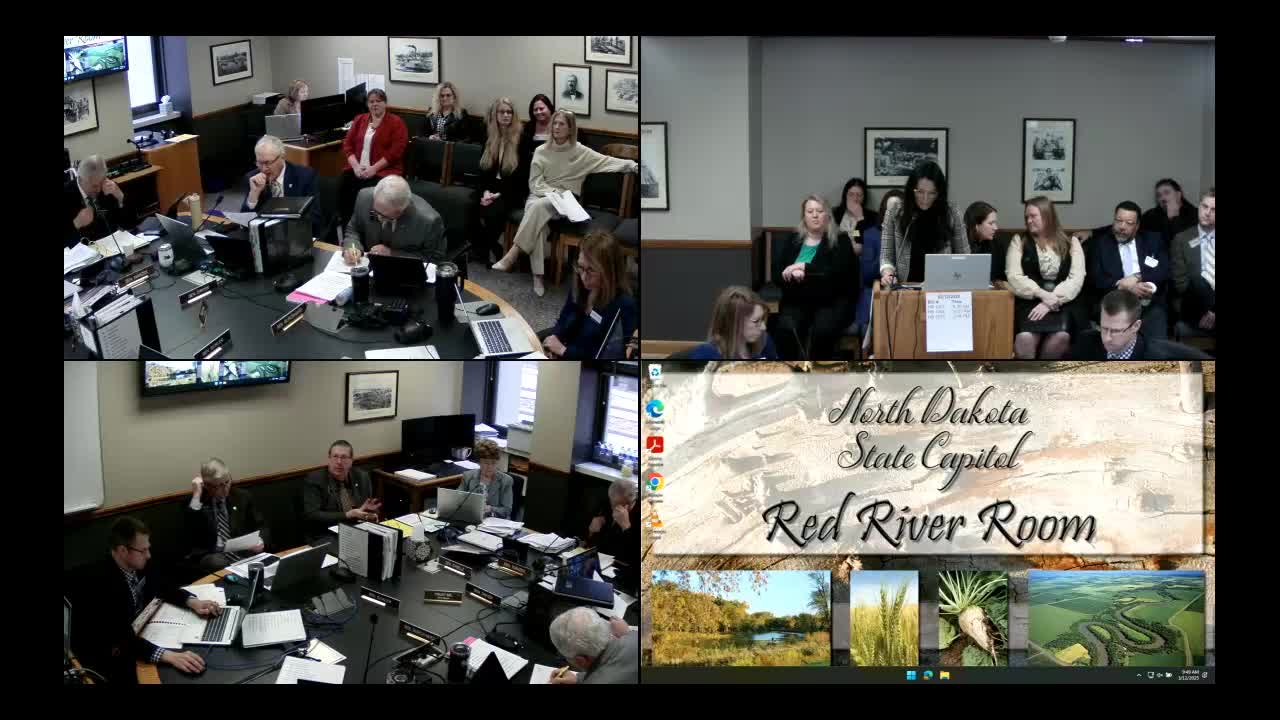Click the Edge icon on the taskbar
This screenshot has width=1280, height=720.
pos(928,675)
